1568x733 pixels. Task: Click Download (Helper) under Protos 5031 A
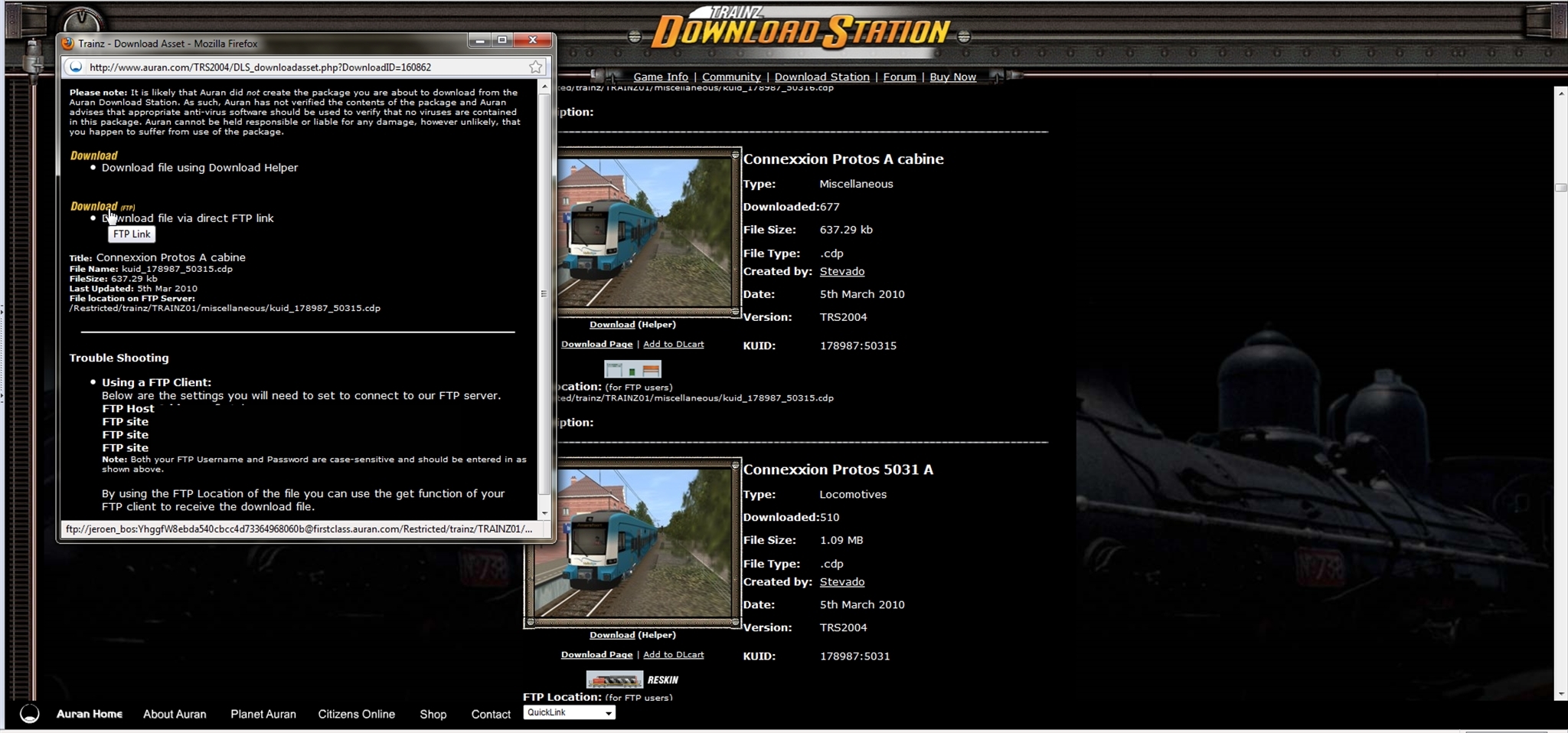click(x=632, y=635)
